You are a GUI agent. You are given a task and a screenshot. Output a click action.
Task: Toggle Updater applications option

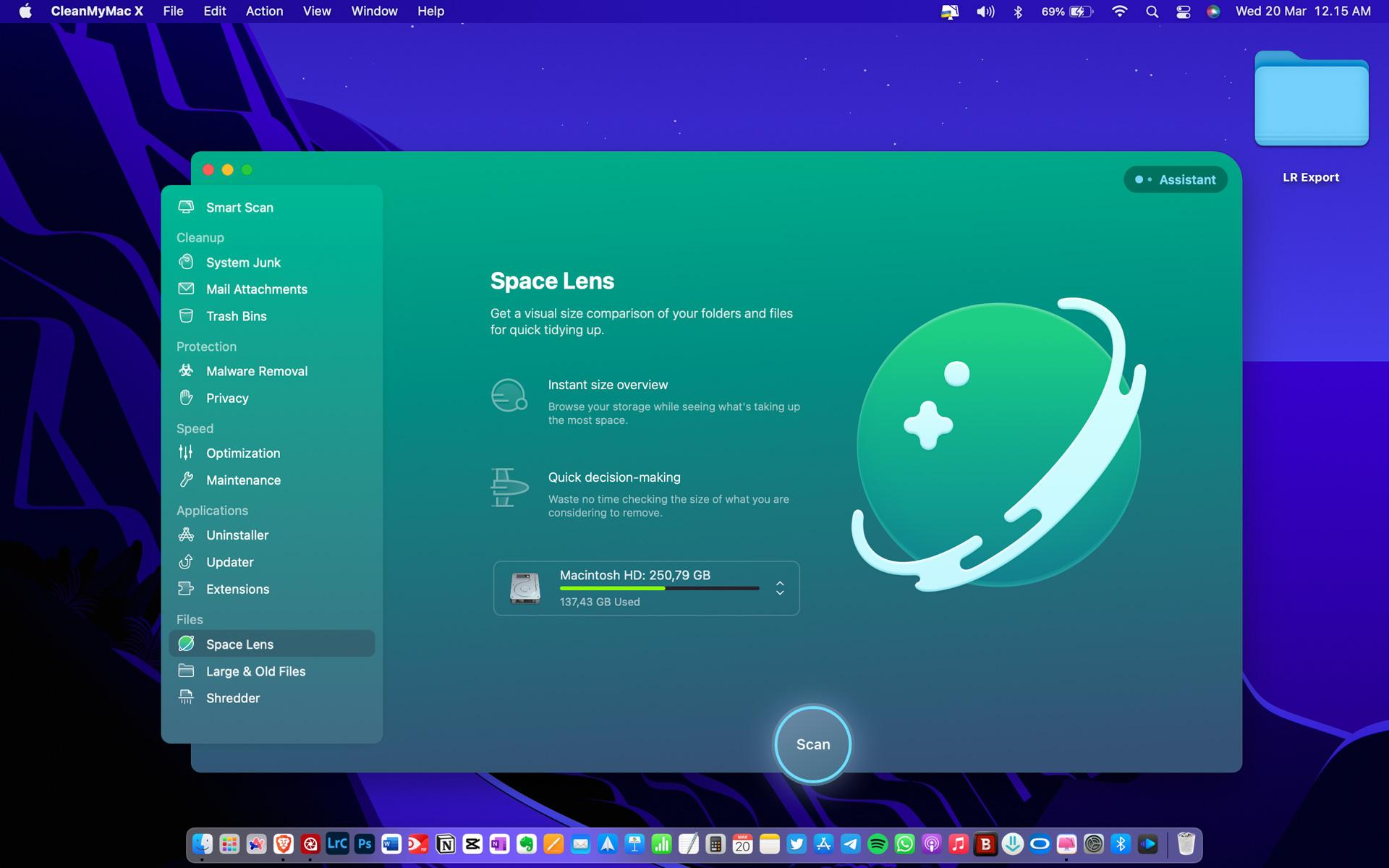point(229,561)
